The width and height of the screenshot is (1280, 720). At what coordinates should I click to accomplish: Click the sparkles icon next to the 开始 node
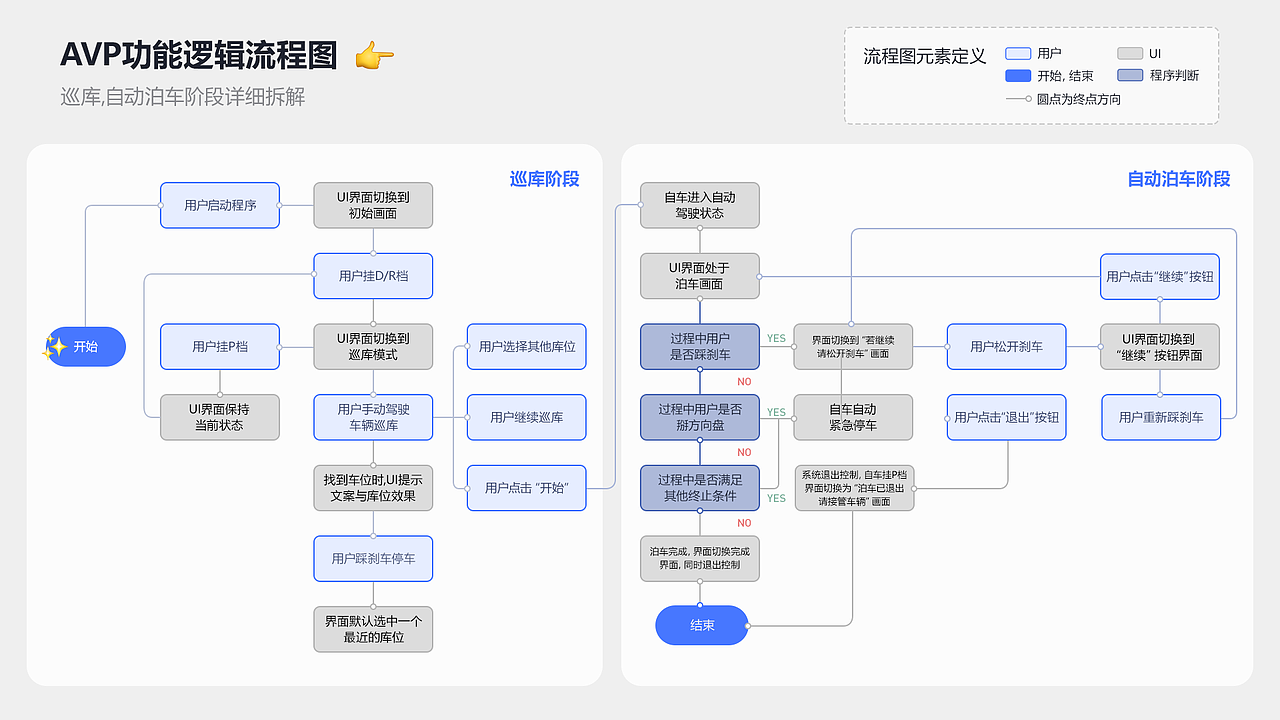(x=57, y=347)
